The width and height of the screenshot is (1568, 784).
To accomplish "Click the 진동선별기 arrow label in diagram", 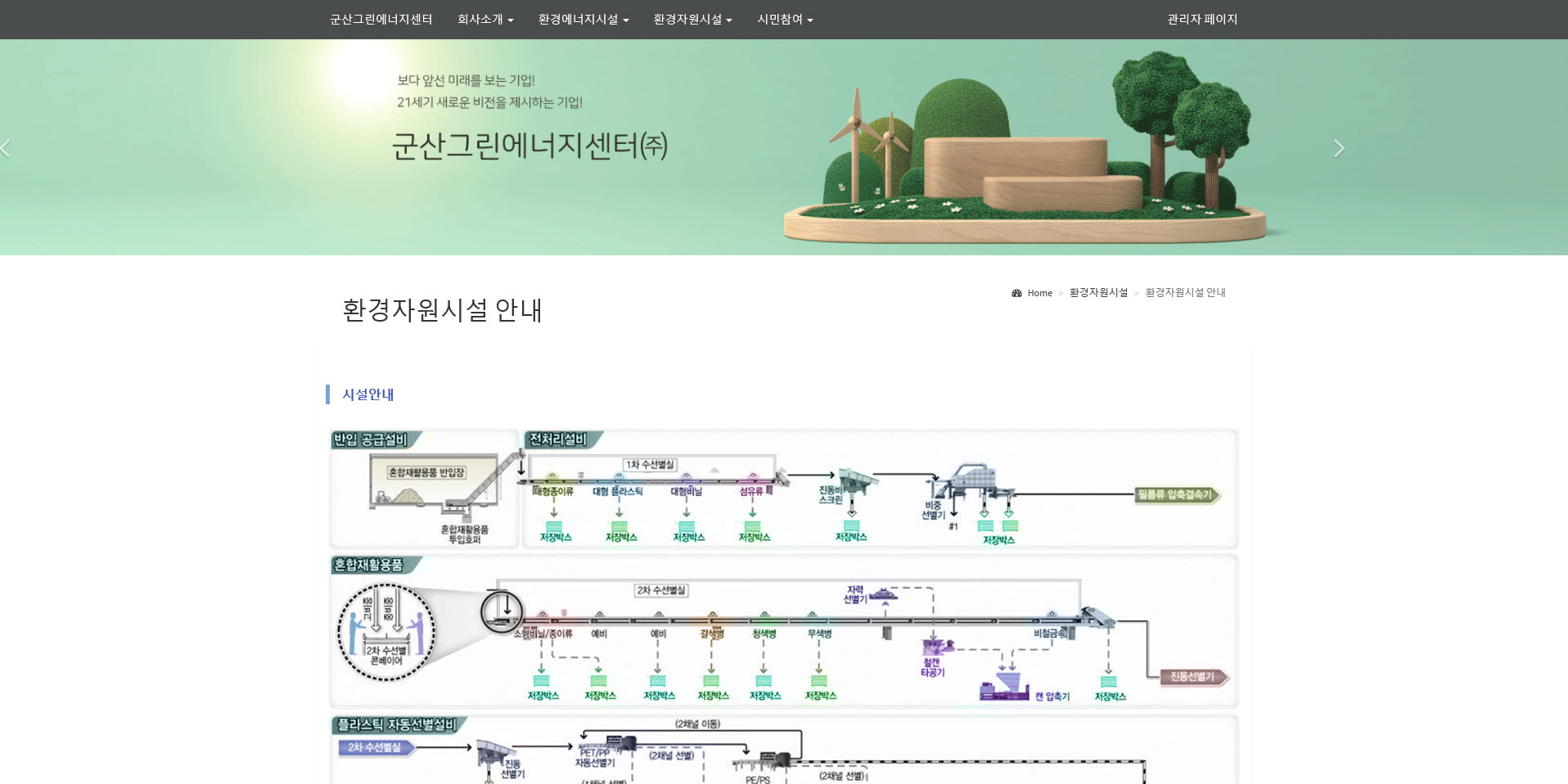I will [1193, 677].
